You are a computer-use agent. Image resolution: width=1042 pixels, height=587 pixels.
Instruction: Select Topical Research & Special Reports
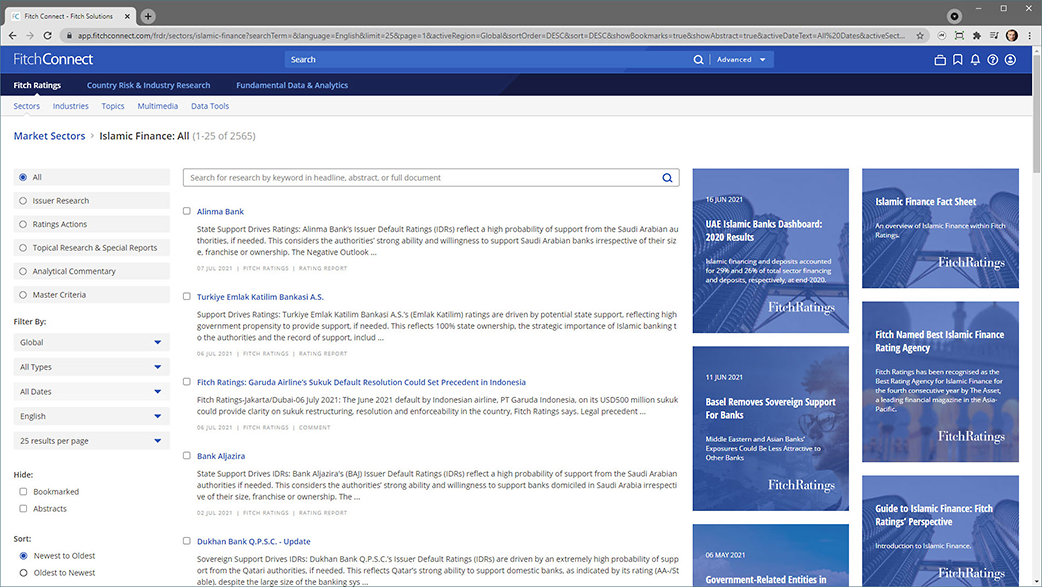coord(23,248)
